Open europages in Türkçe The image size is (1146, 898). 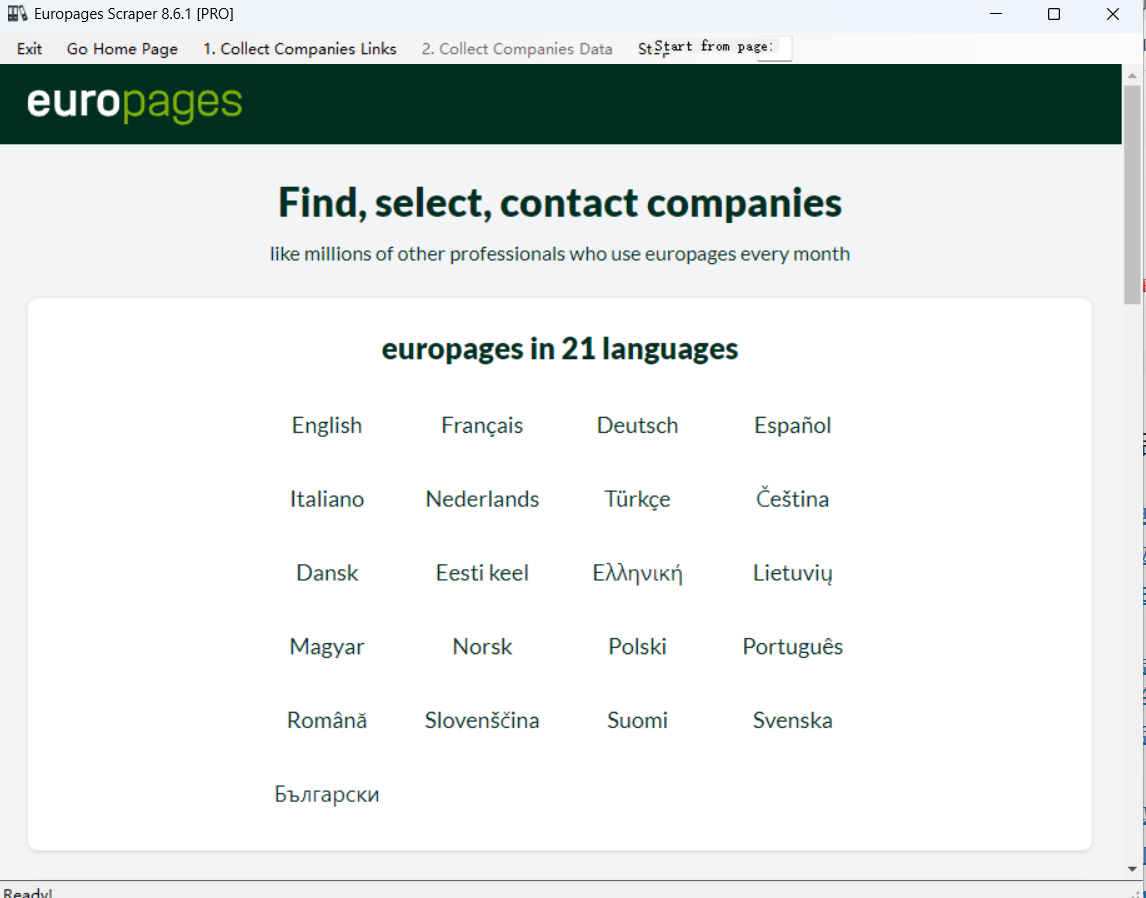pos(637,499)
